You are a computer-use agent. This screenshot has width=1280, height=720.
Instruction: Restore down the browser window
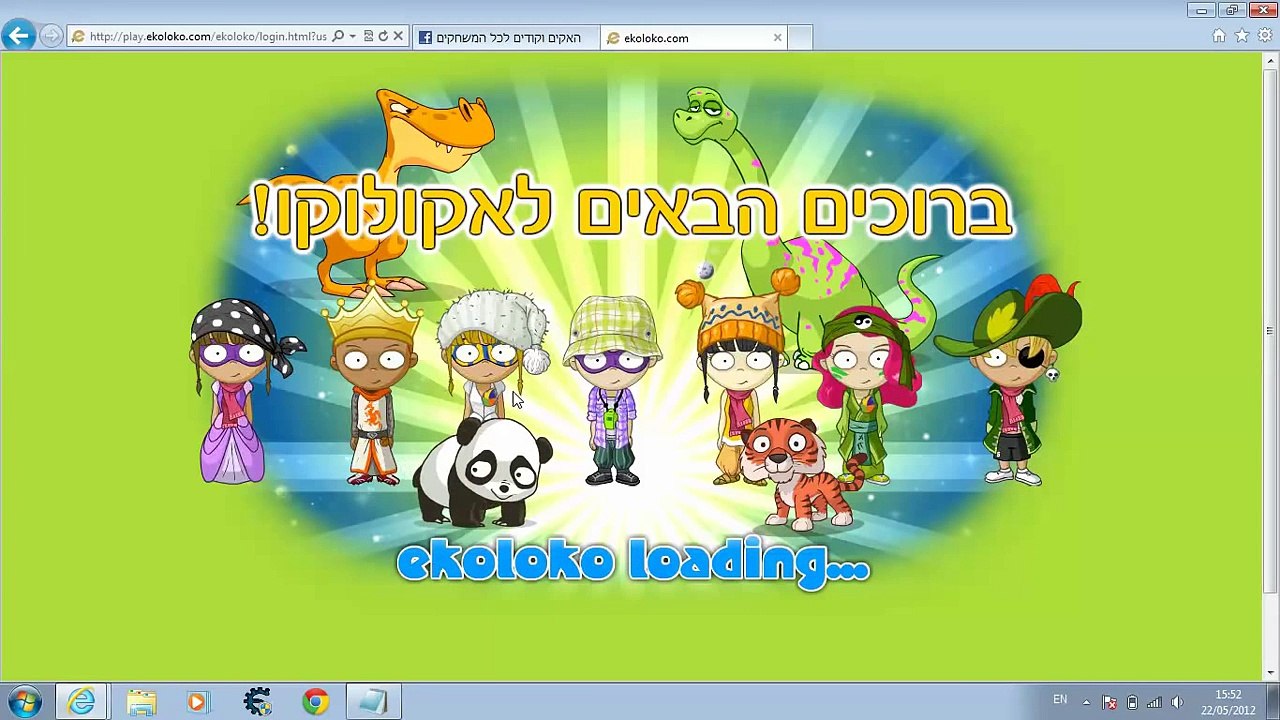coord(1231,10)
